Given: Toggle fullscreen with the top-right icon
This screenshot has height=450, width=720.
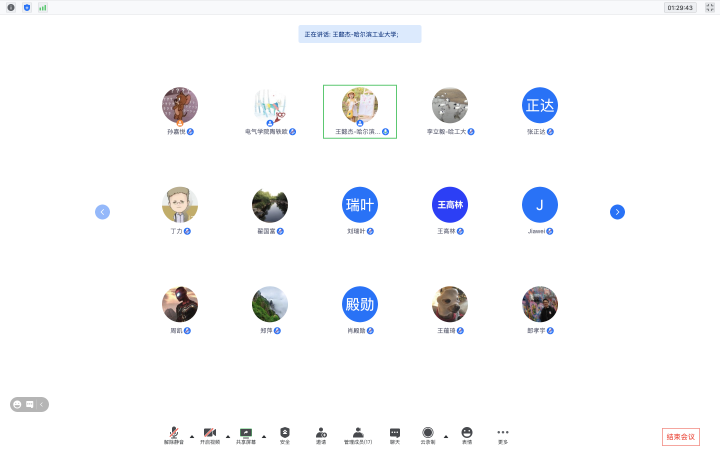Looking at the screenshot, I should [x=708, y=7].
